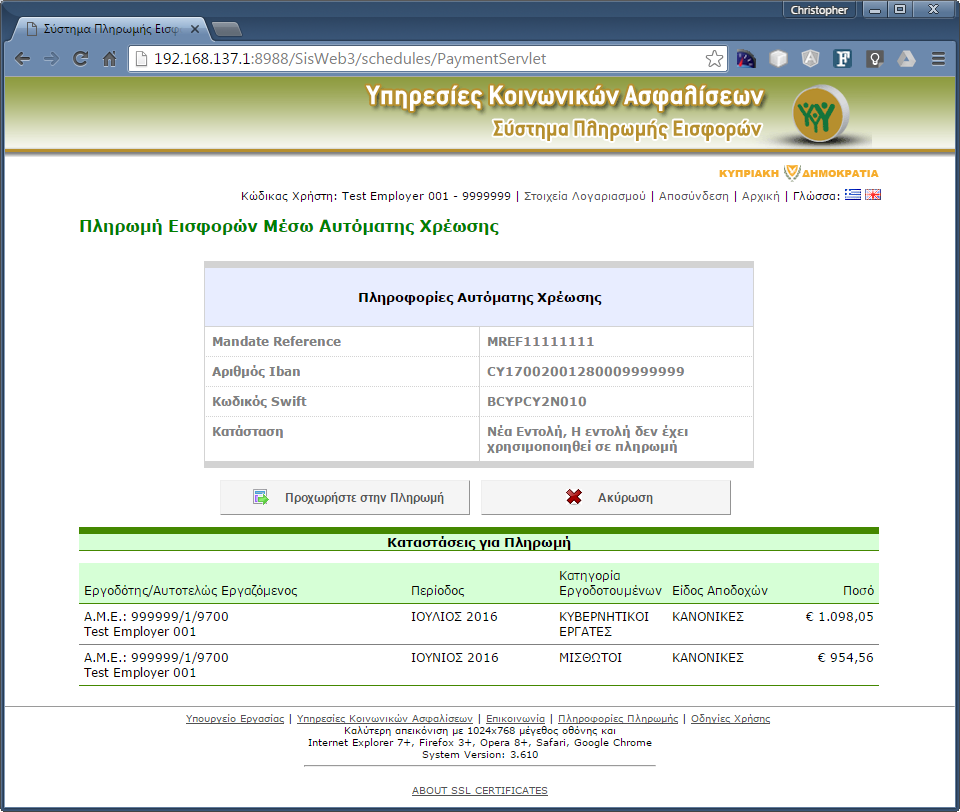Close the Σύστημα Πληρωμής browser tab
This screenshot has width=960, height=812.
pyautogui.click(x=195, y=29)
